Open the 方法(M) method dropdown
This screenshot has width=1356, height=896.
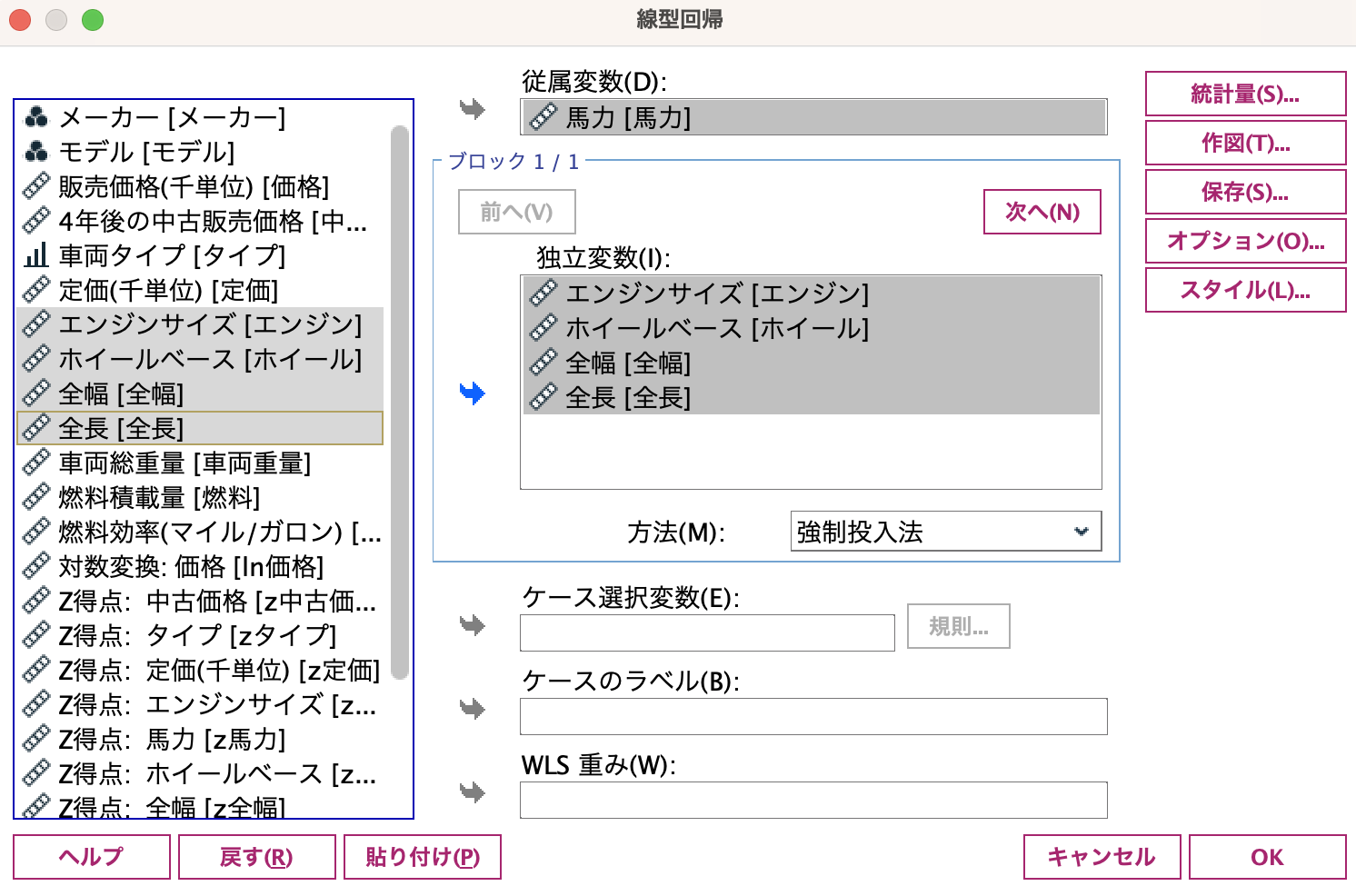(945, 531)
